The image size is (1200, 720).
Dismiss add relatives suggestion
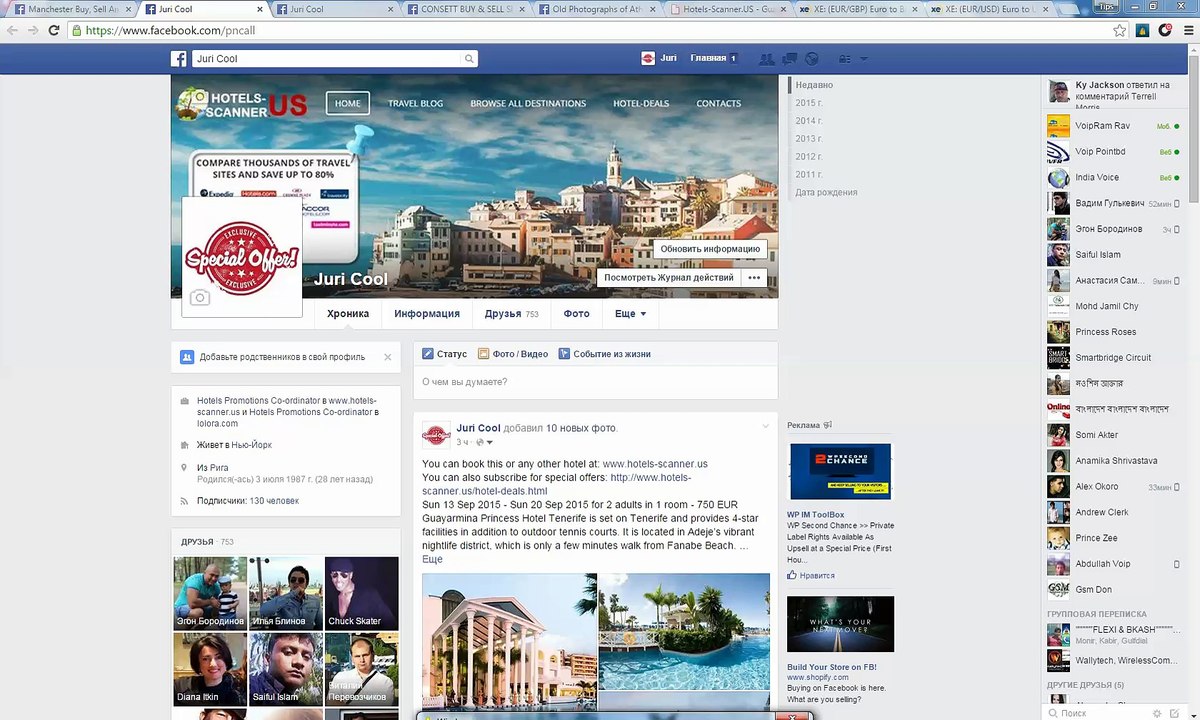(388, 357)
